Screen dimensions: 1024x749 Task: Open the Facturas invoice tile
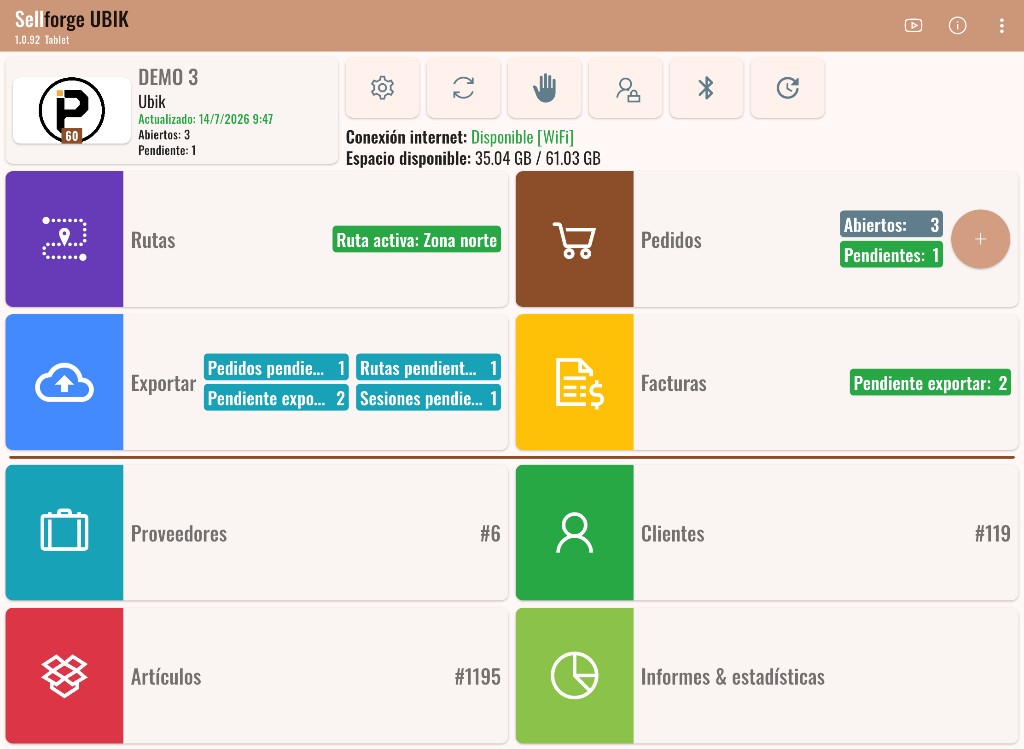pyautogui.click(x=767, y=382)
